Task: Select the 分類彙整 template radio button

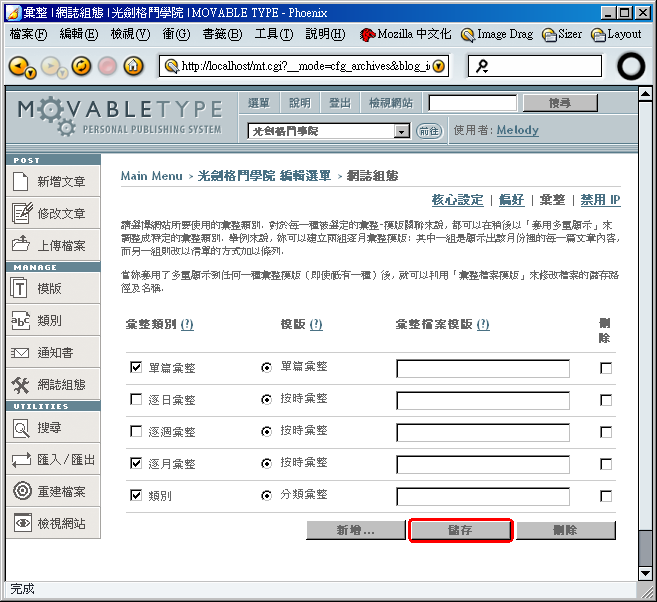Action: click(266, 496)
